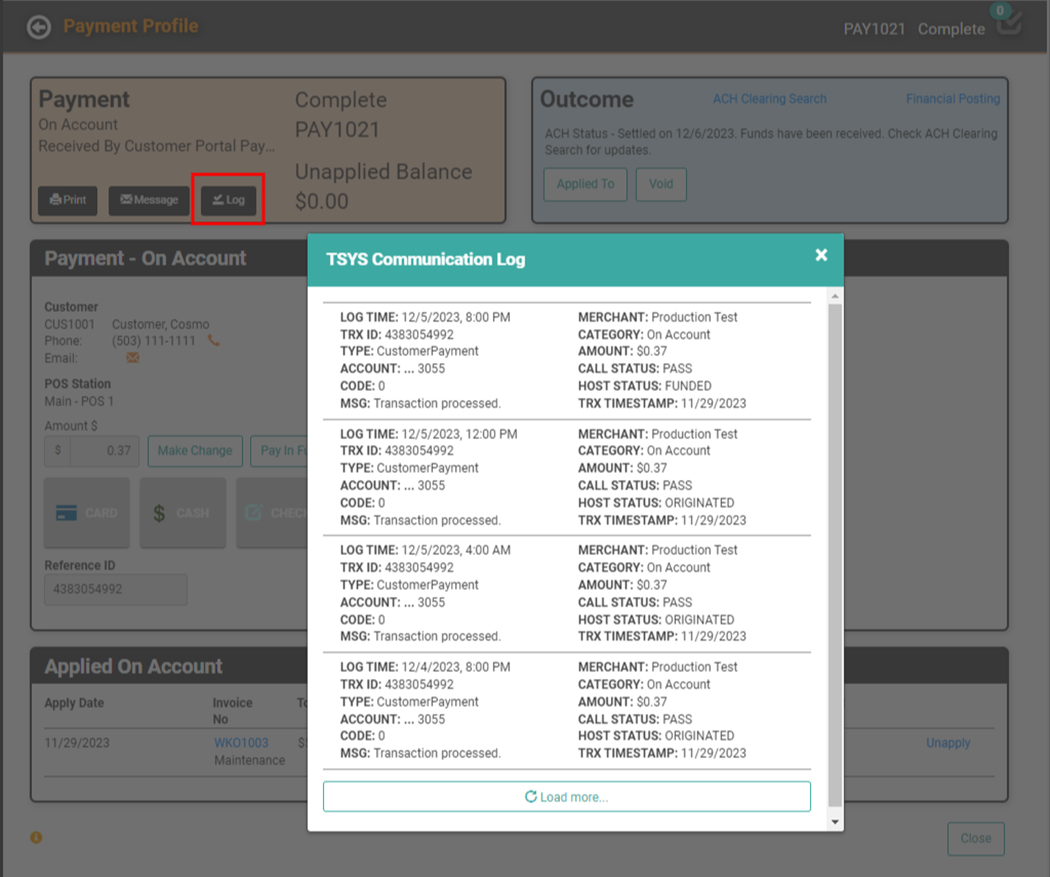Screen dimensions: 1050x877
Task: Click TSYS Communication Log title
Action: pyautogui.click(x=425, y=259)
